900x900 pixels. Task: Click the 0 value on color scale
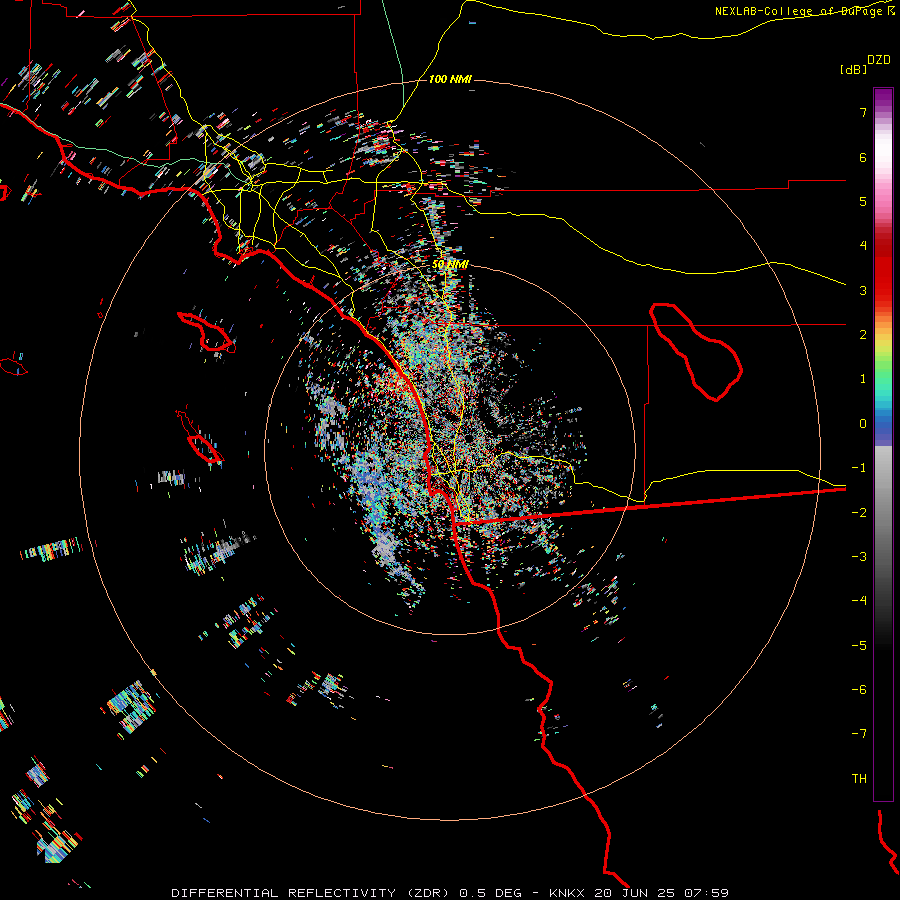[863, 424]
